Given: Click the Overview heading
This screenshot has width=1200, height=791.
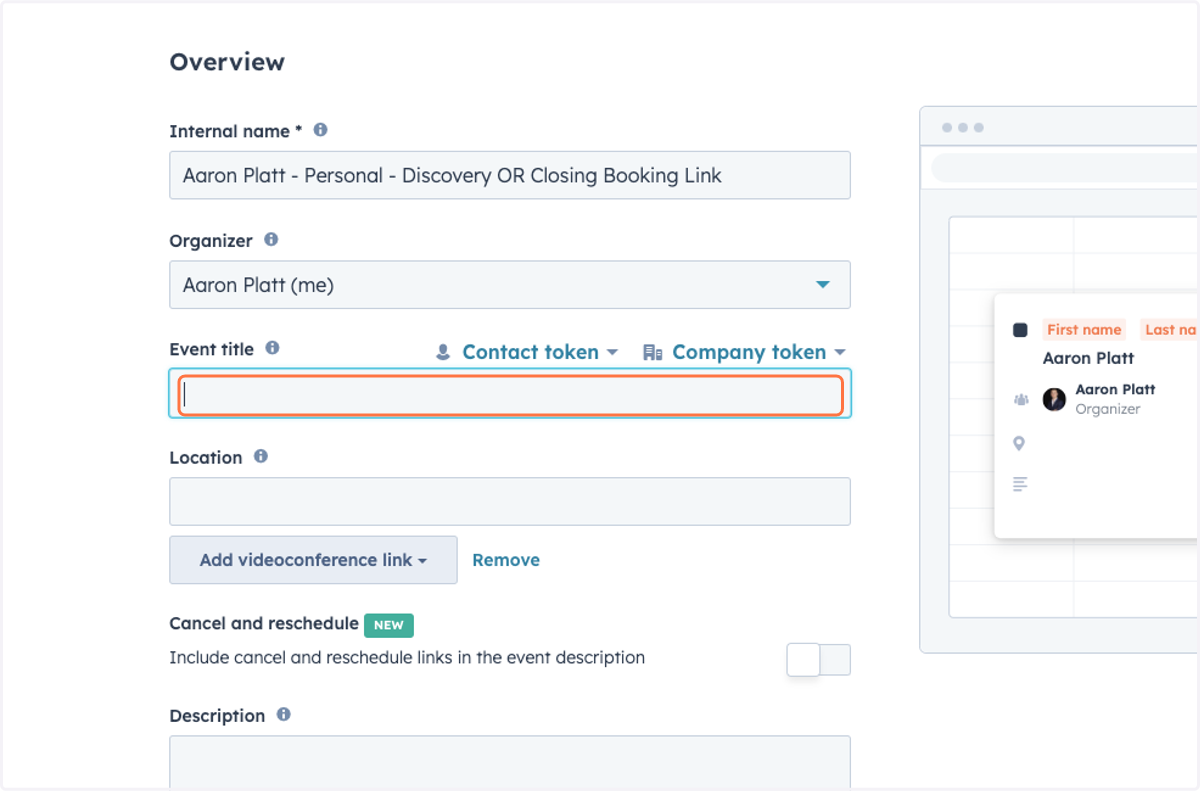Looking at the screenshot, I should click(227, 62).
